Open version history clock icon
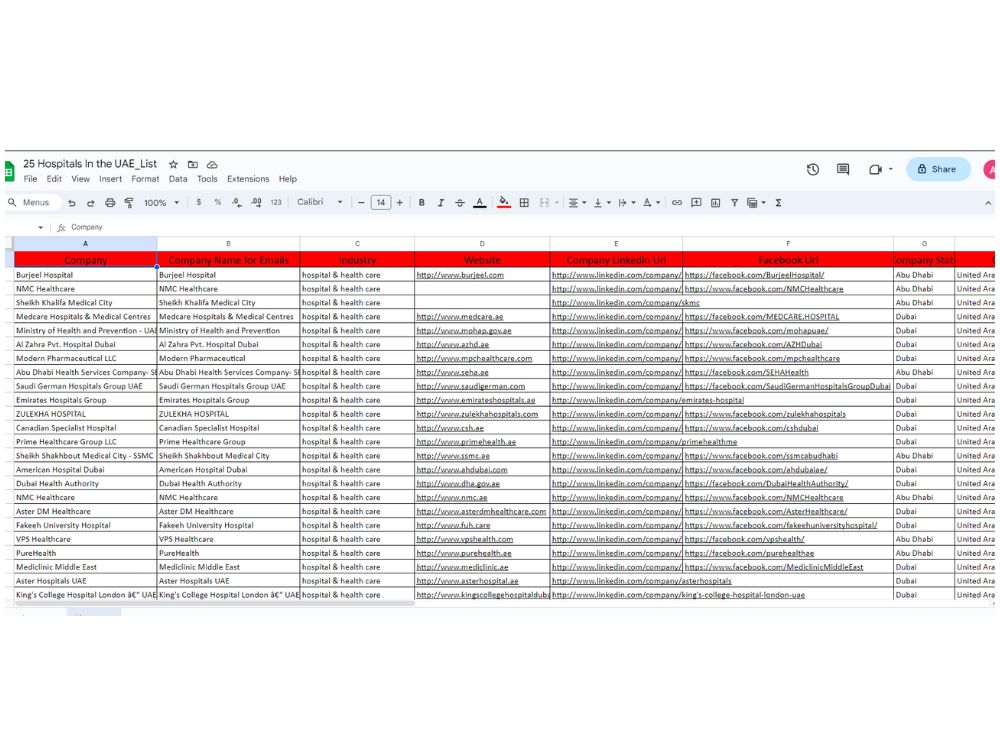This screenshot has height=750, width=1000. (x=812, y=169)
